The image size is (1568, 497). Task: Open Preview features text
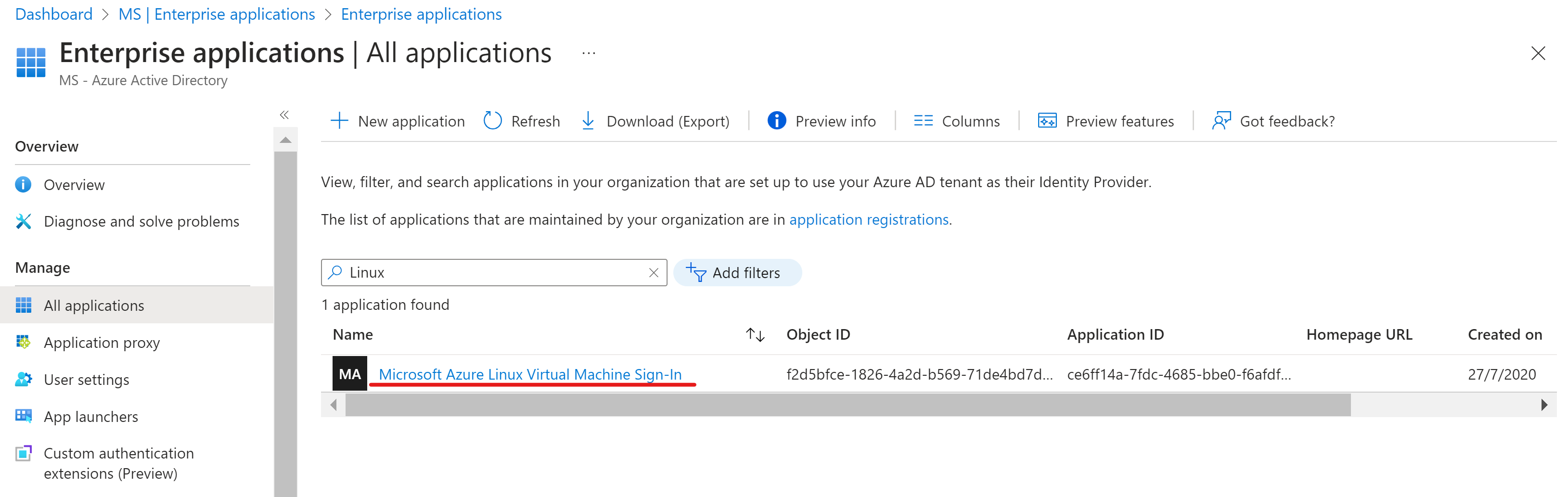[1119, 121]
